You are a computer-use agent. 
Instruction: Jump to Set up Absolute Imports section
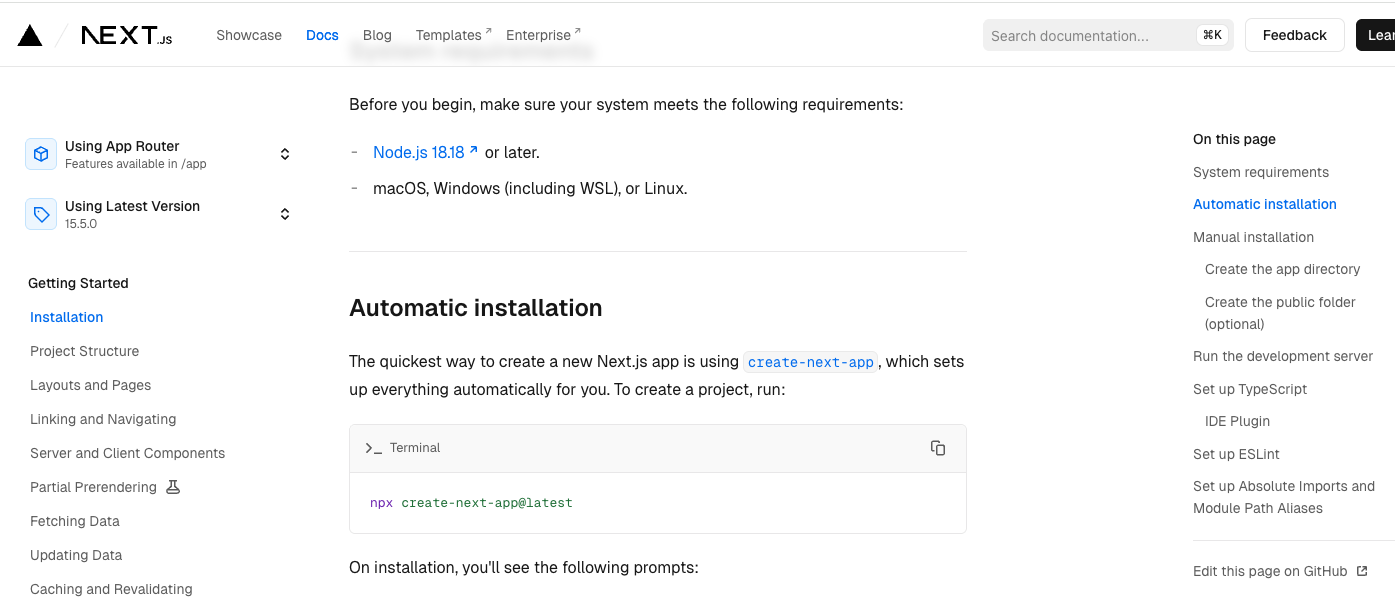(1284, 497)
